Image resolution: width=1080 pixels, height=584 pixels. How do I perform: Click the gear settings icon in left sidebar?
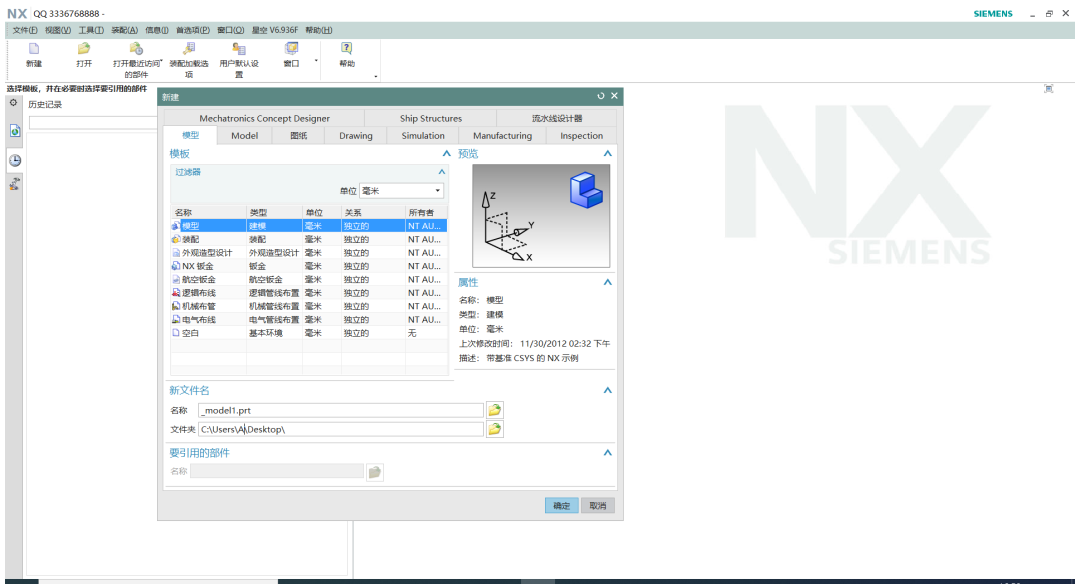click(x=13, y=103)
